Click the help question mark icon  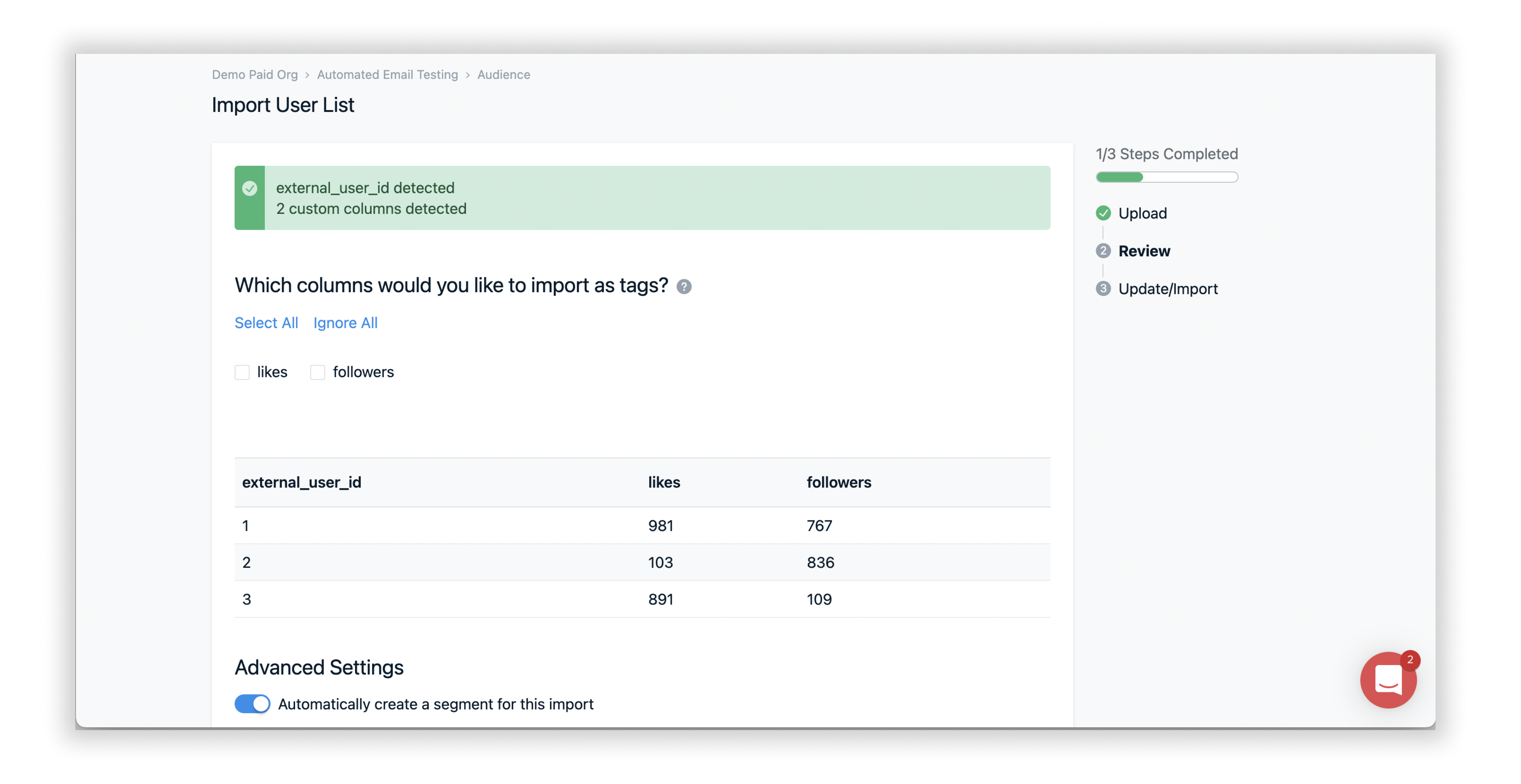[684, 287]
